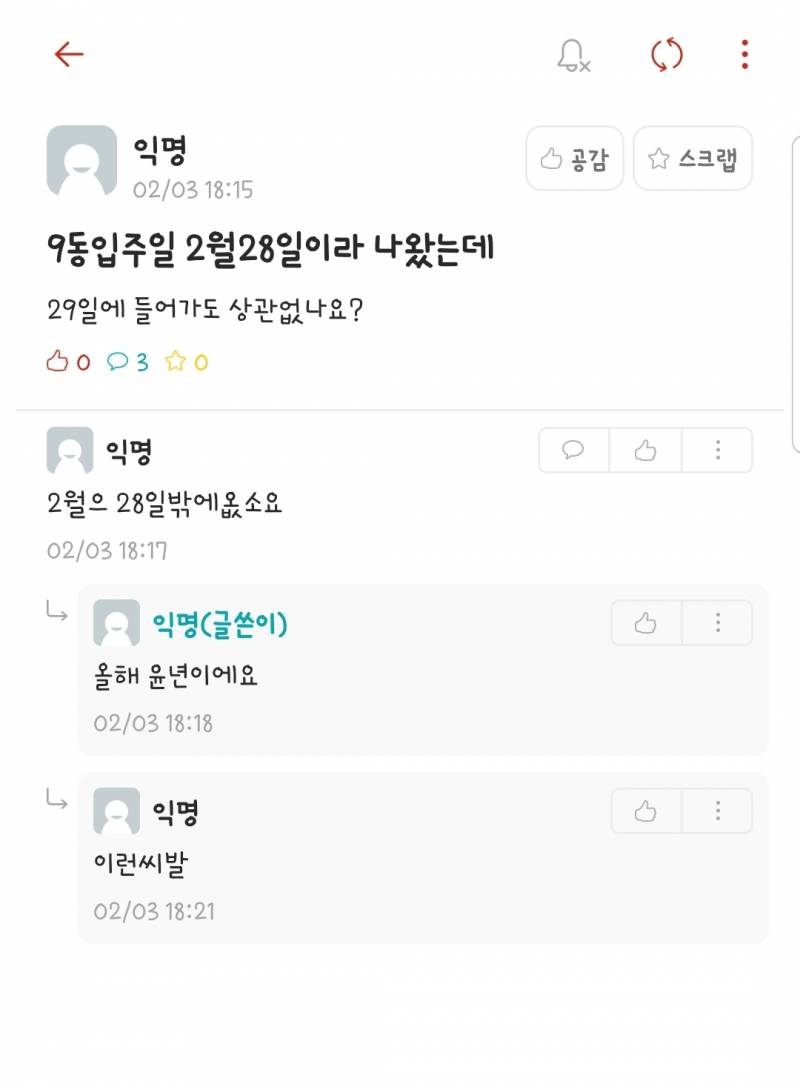
Task: Open the three-dot menu on the last comment
Action: (717, 811)
